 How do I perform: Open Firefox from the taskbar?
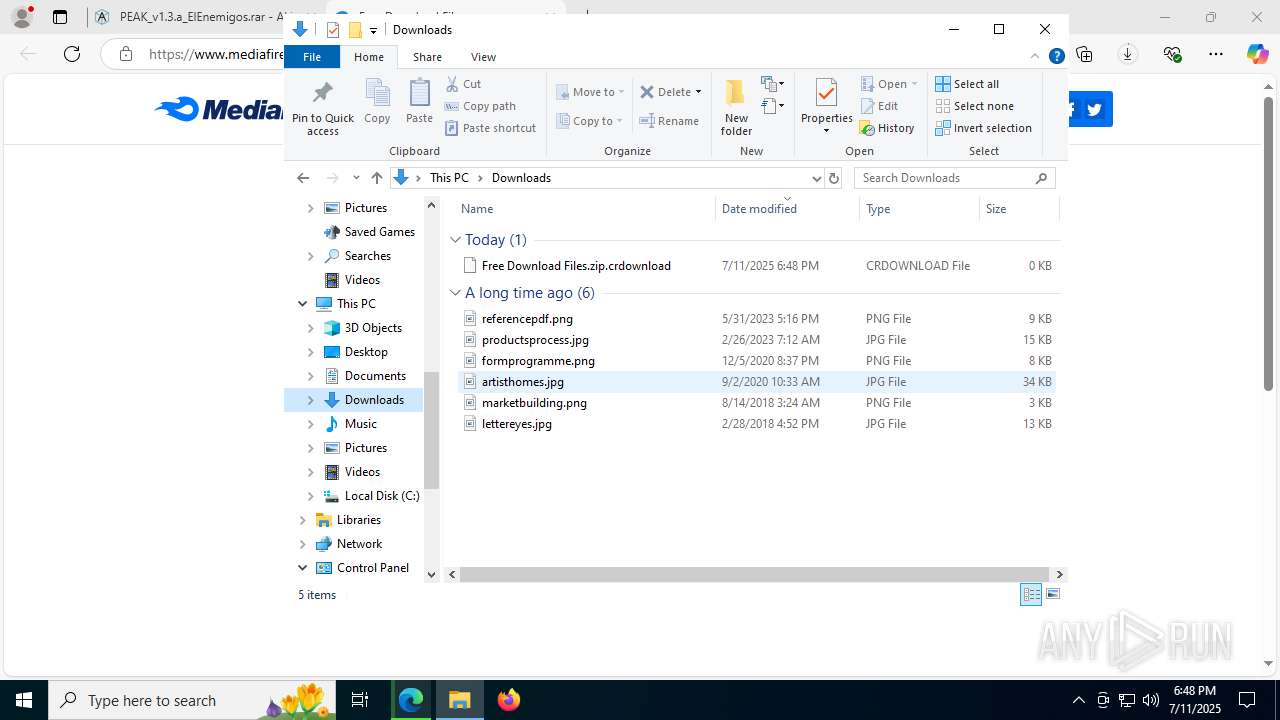(x=509, y=700)
